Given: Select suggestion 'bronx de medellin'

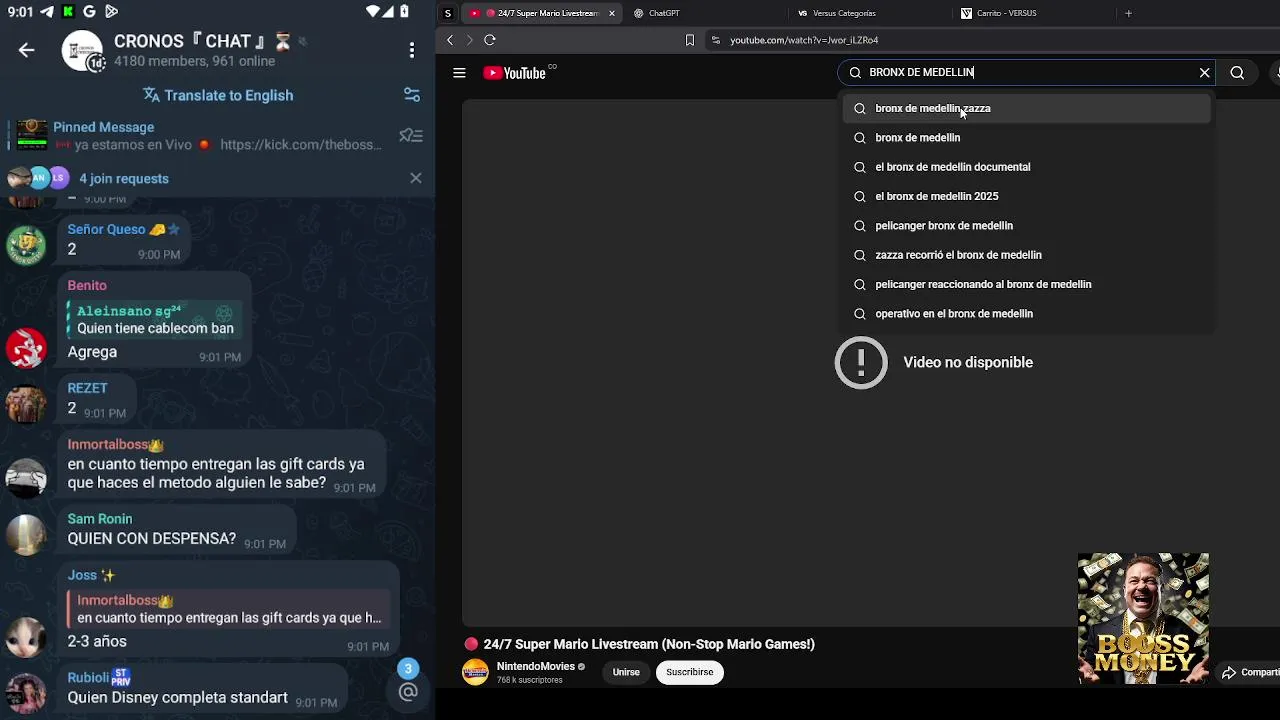Looking at the screenshot, I should [1027, 138].
